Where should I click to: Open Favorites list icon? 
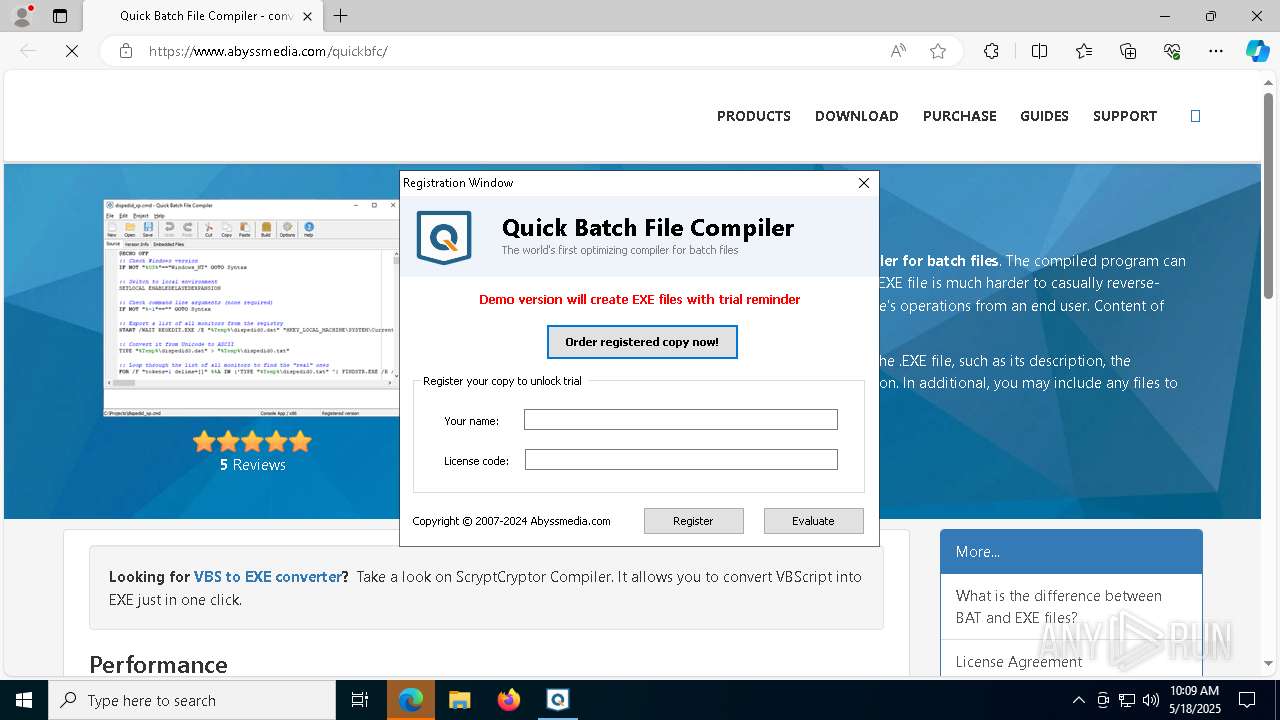pos(1084,51)
